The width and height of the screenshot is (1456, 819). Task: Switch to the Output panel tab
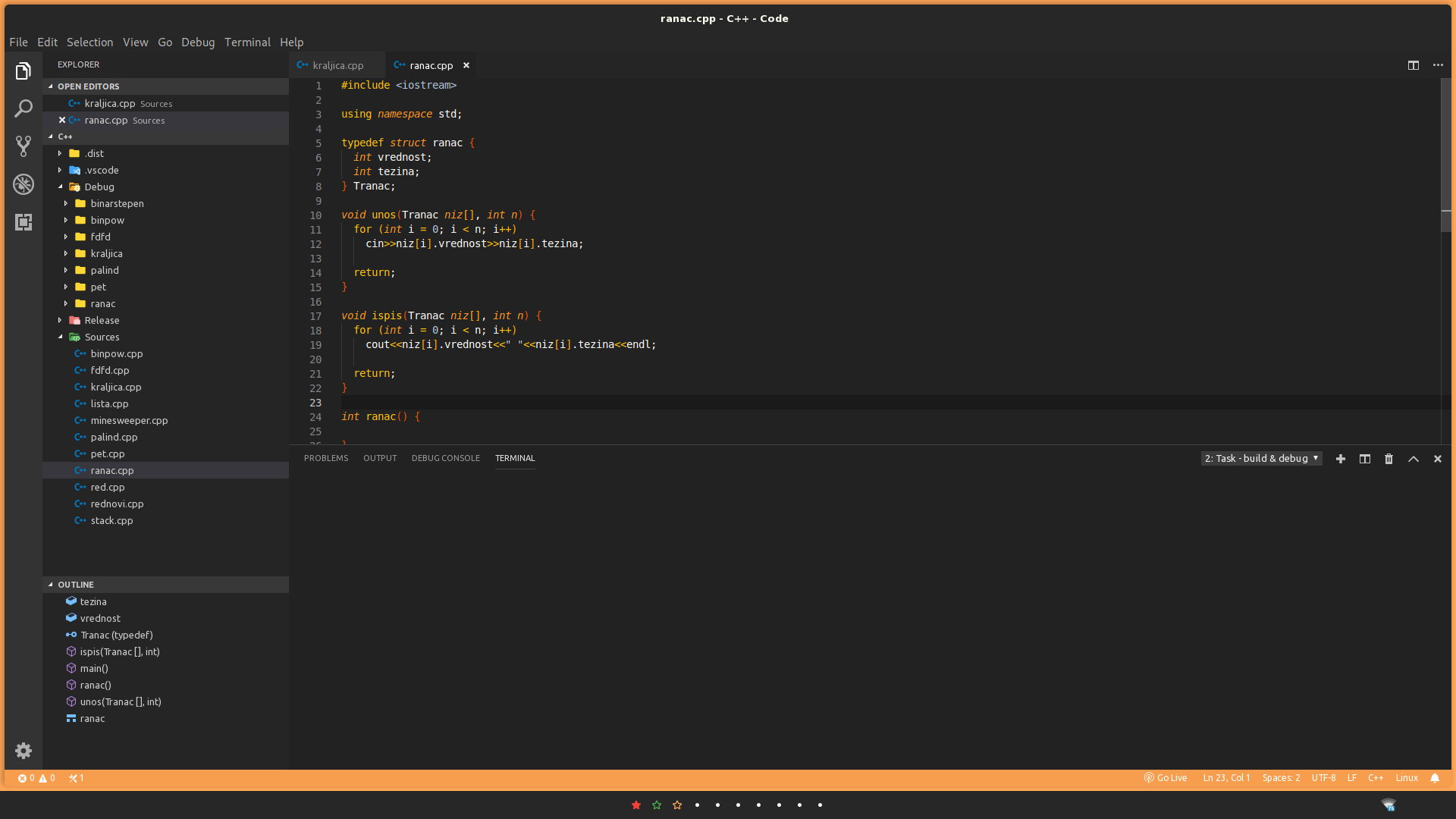click(x=380, y=458)
